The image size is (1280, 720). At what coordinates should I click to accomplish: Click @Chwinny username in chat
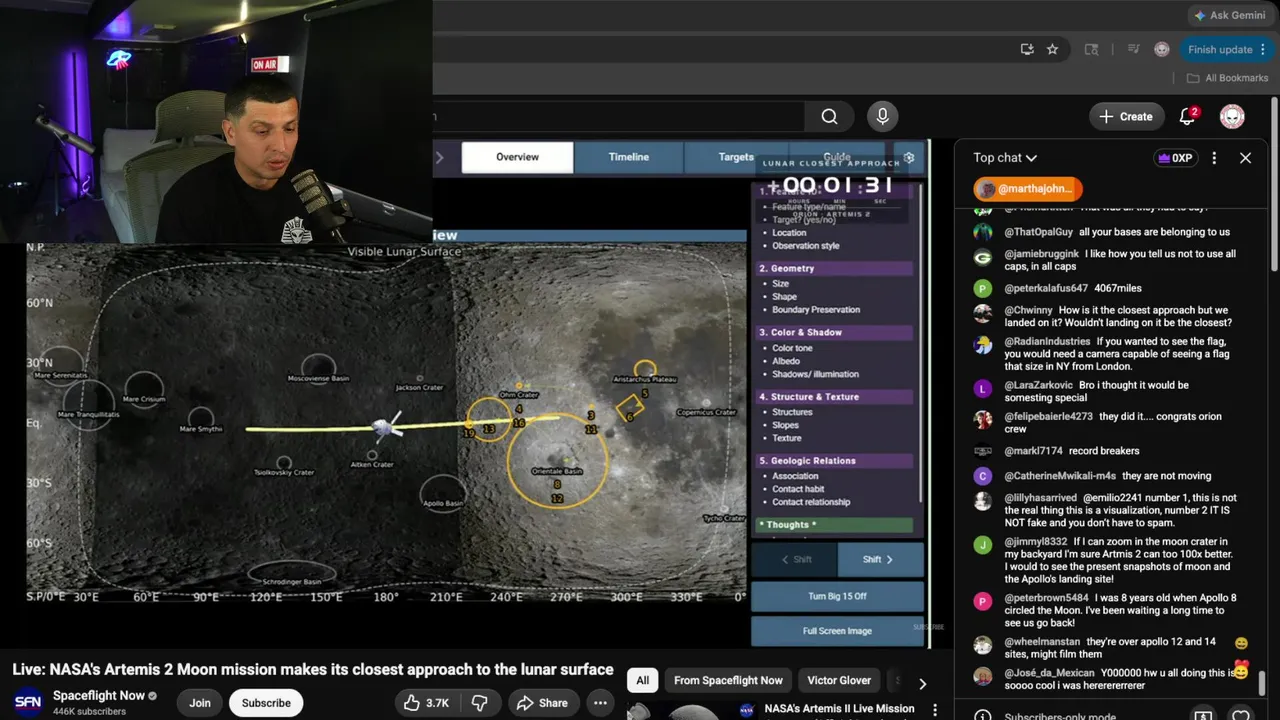(x=1028, y=310)
